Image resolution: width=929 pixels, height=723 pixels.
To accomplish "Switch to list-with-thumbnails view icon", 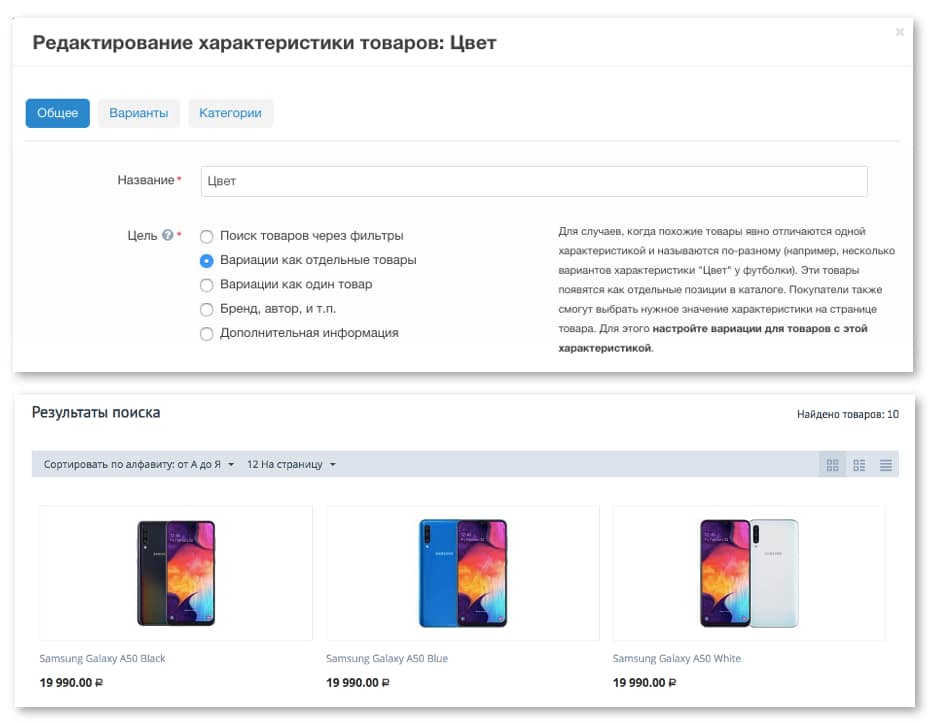I will click(x=859, y=465).
